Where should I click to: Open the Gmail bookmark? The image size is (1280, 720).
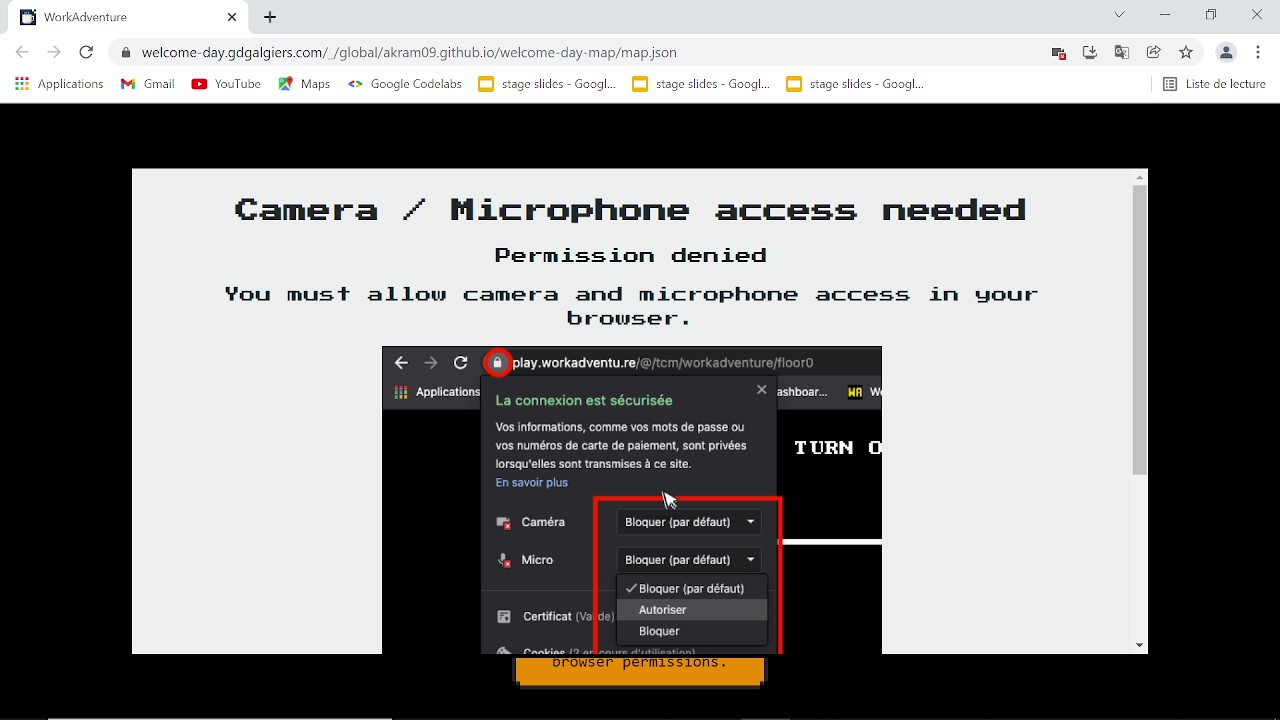tap(148, 84)
